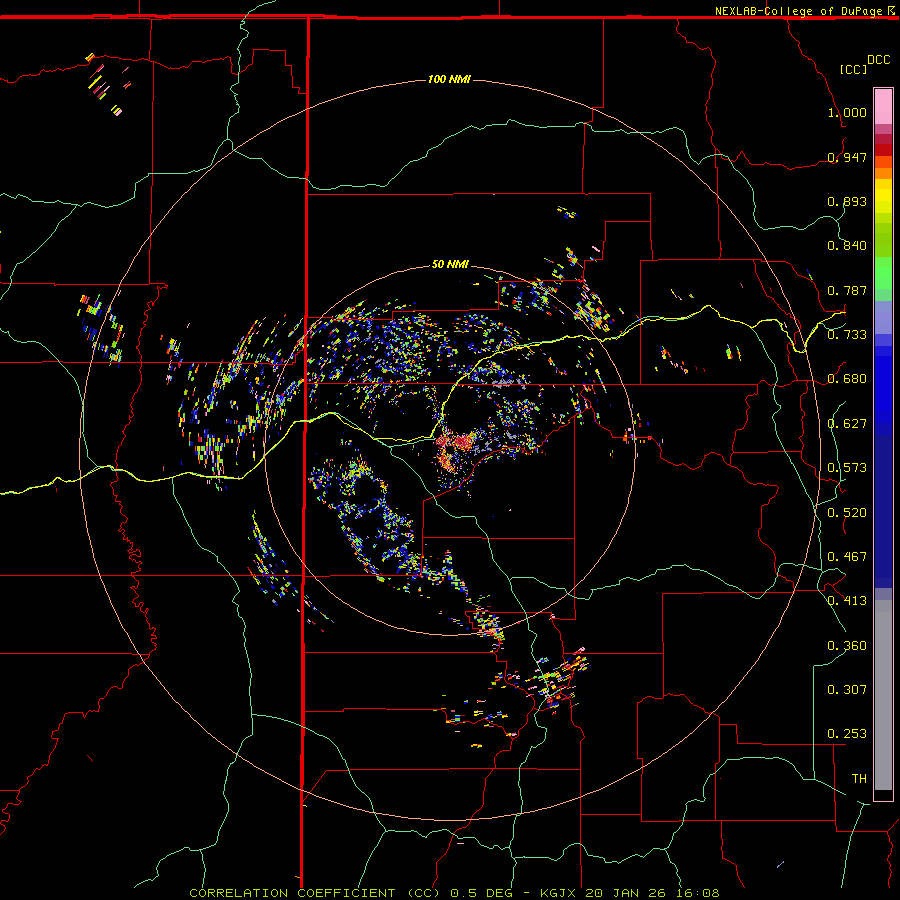Click the 1.000 scale value
Image resolution: width=900 pixels, height=900 pixels.
pyautogui.click(x=847, y=112)
